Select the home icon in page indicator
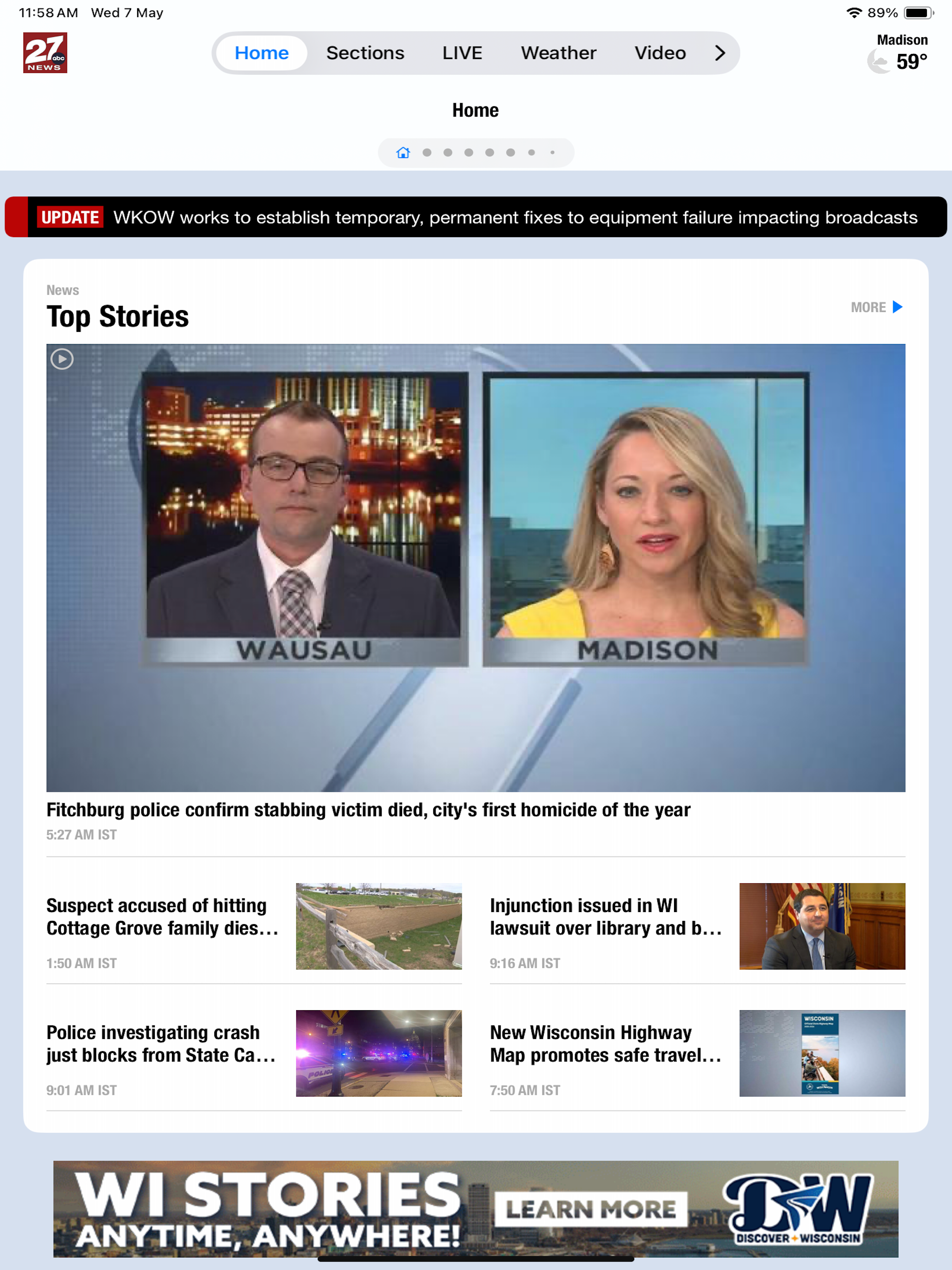952x1270 pixels. 403,153
